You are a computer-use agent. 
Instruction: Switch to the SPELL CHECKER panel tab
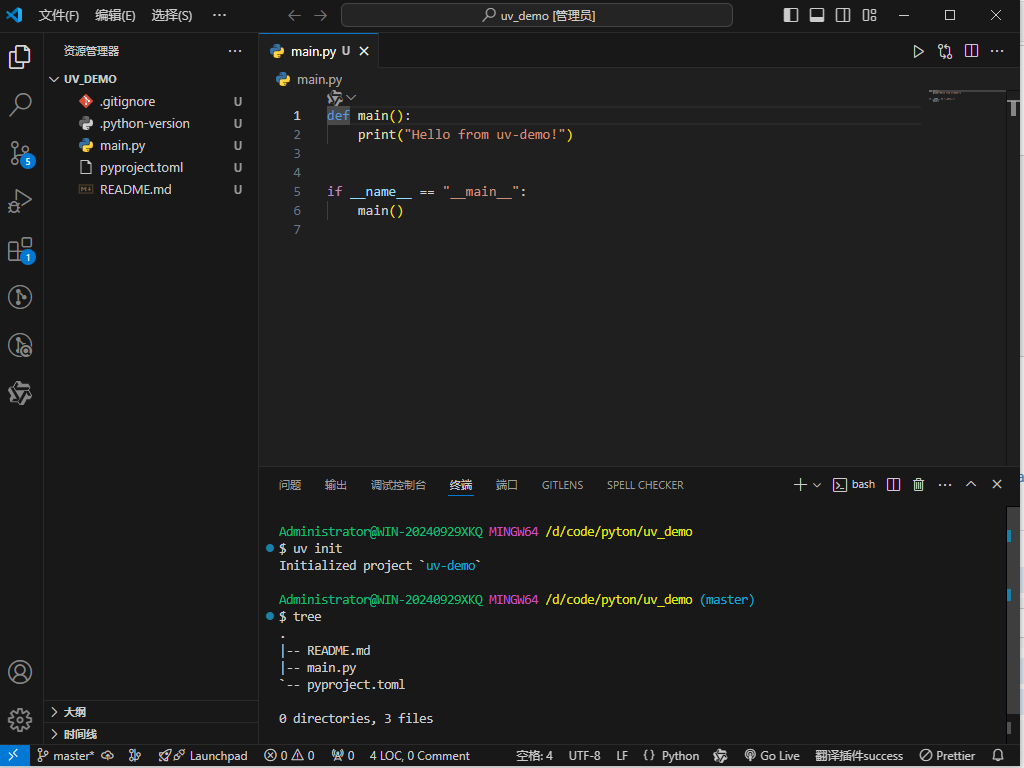tap(645, 485)
